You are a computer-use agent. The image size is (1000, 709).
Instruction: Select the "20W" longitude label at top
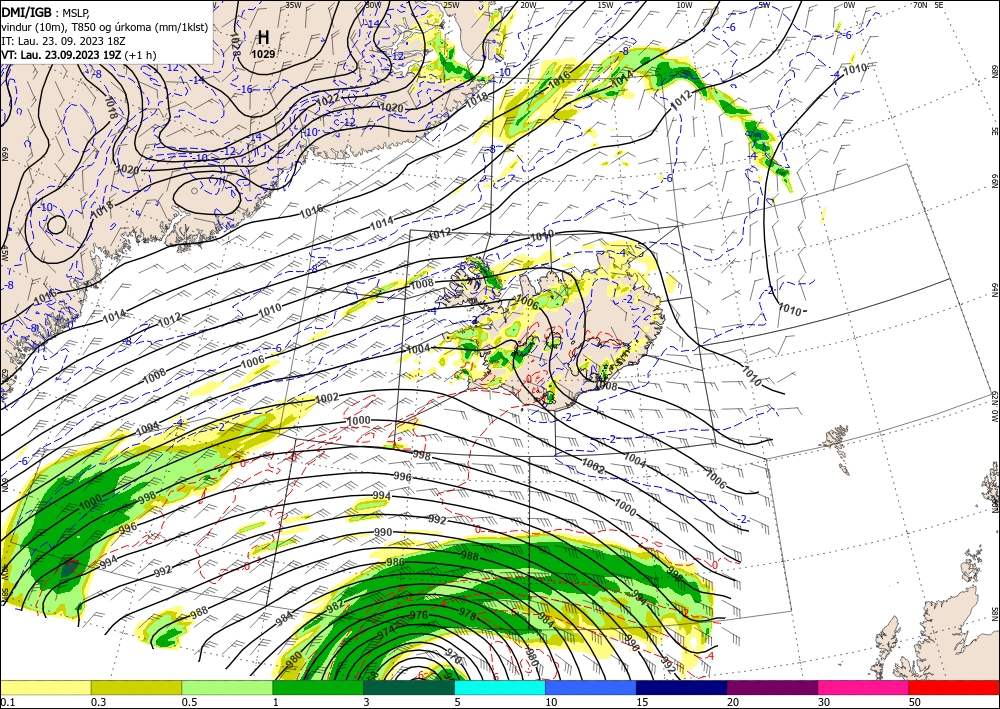527,5
